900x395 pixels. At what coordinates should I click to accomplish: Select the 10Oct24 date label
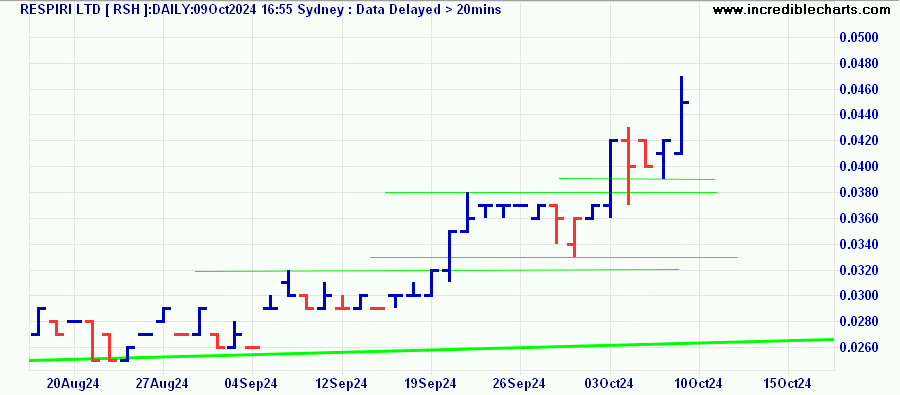coord(699,383)
